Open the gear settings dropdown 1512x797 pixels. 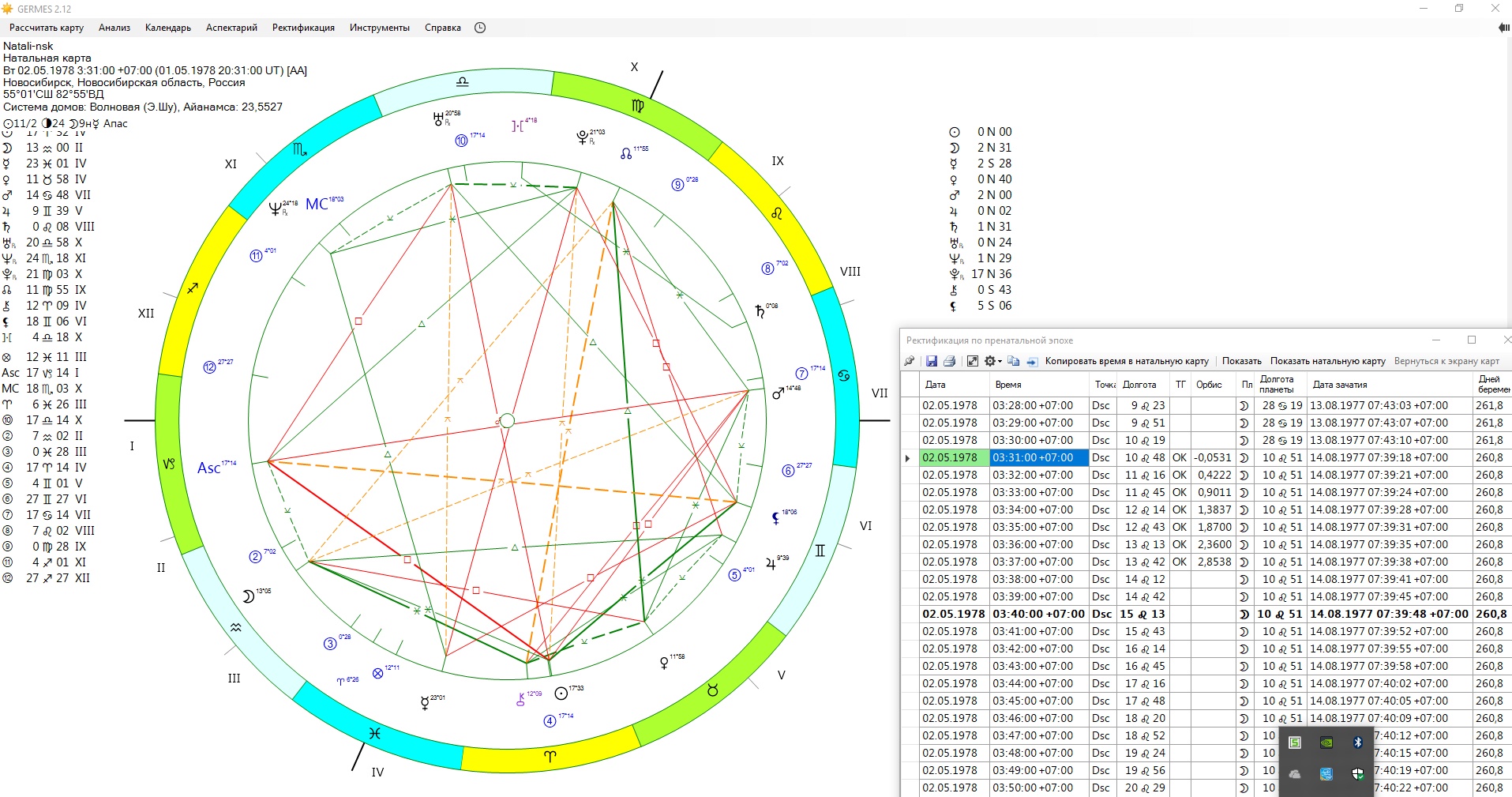[992, 361]
